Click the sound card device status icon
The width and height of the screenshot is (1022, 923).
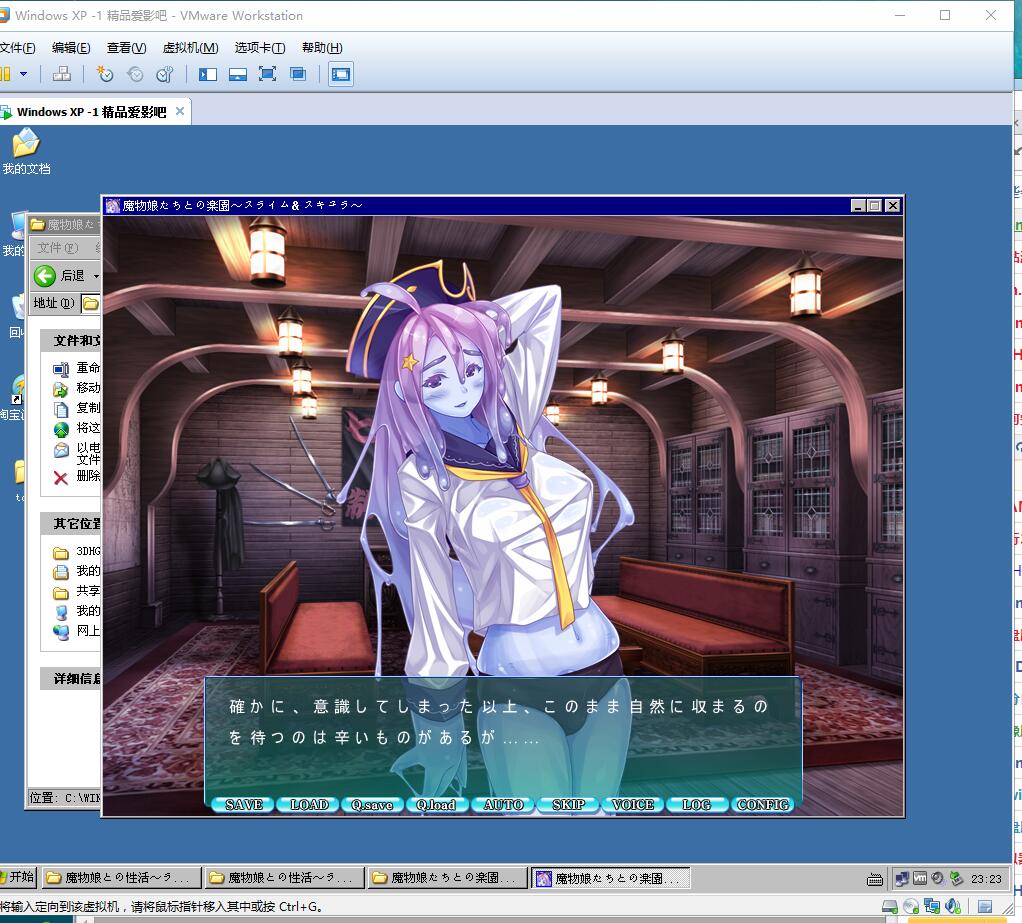coord(953,907)
